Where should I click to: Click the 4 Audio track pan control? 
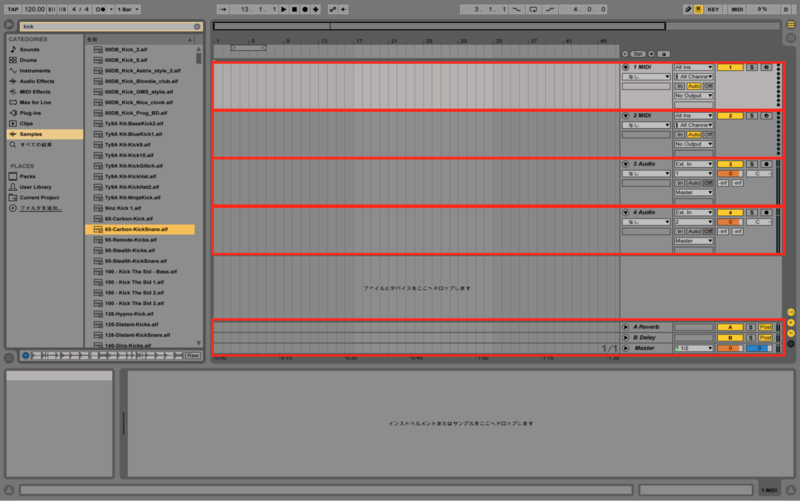(759, 222)
